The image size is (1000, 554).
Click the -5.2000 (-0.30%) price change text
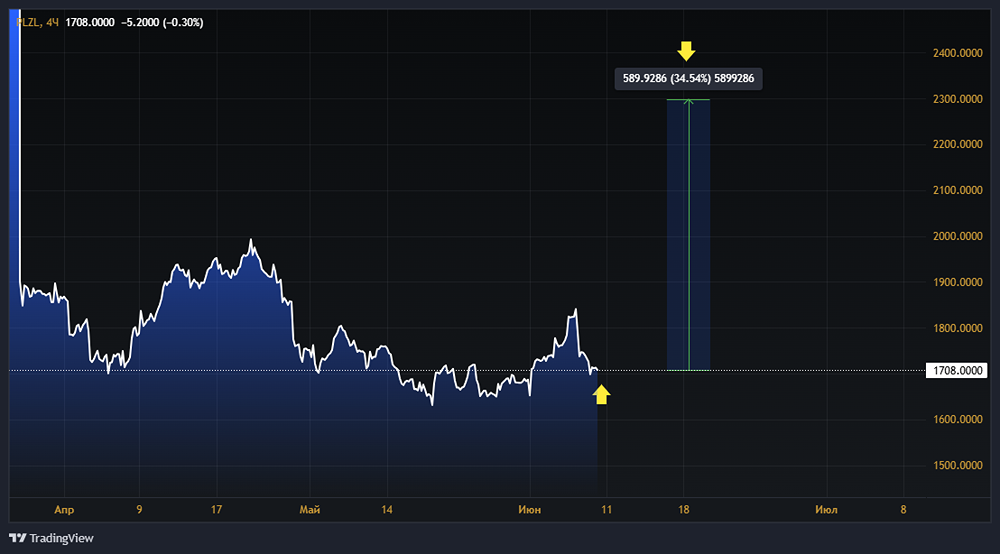161,22
